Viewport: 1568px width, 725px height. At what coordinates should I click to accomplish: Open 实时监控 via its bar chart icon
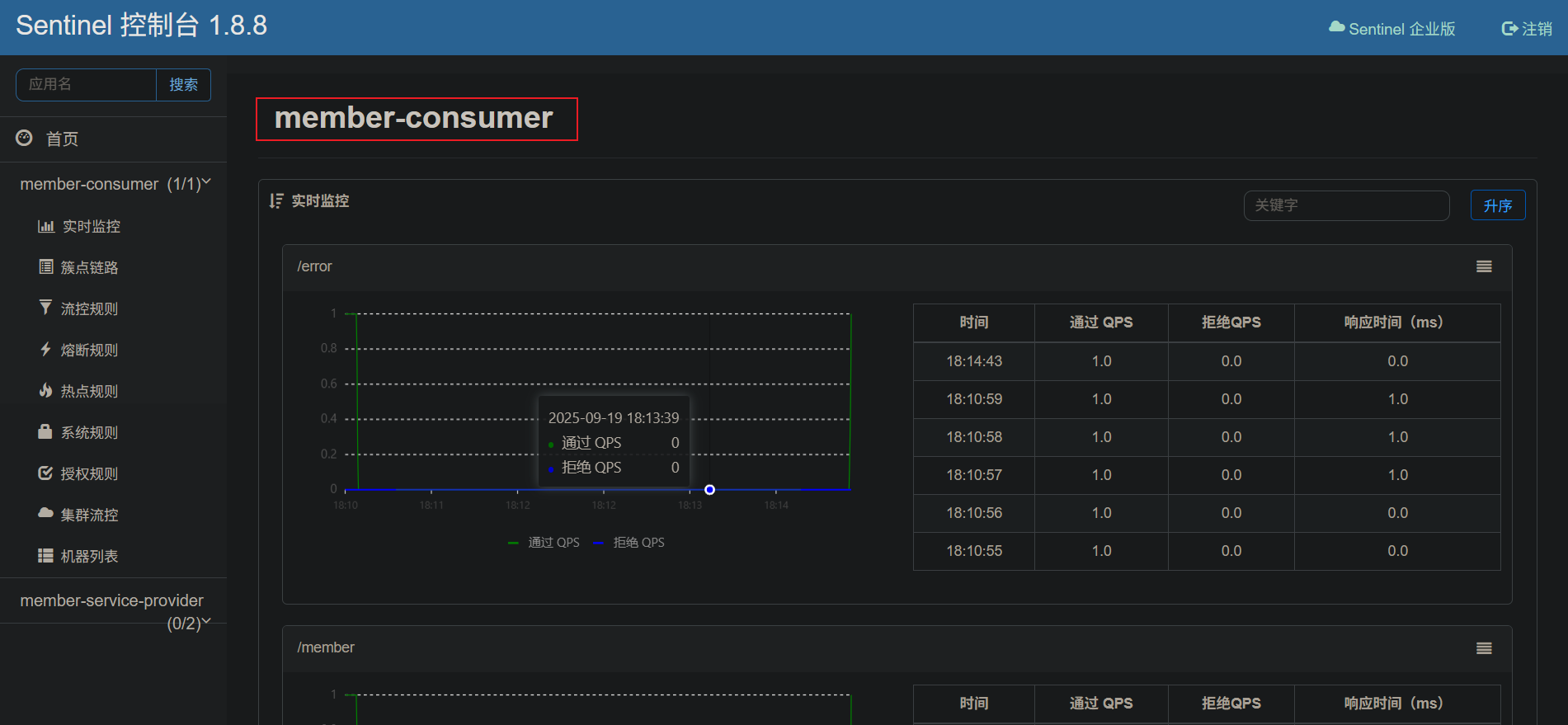pyautogui.click(x=46, y=226)
